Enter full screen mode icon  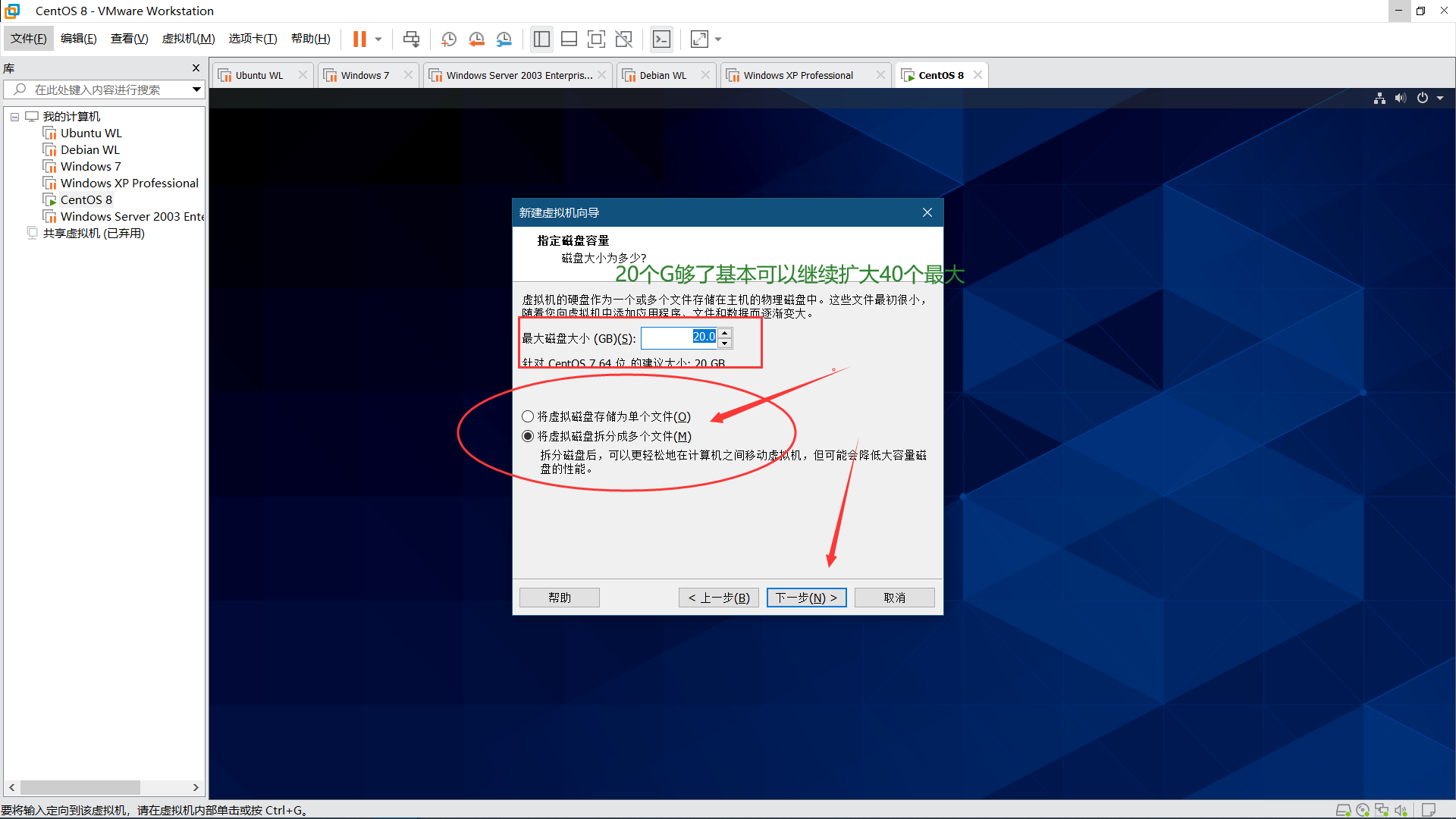pyautogui.click(x=596, y=39)
